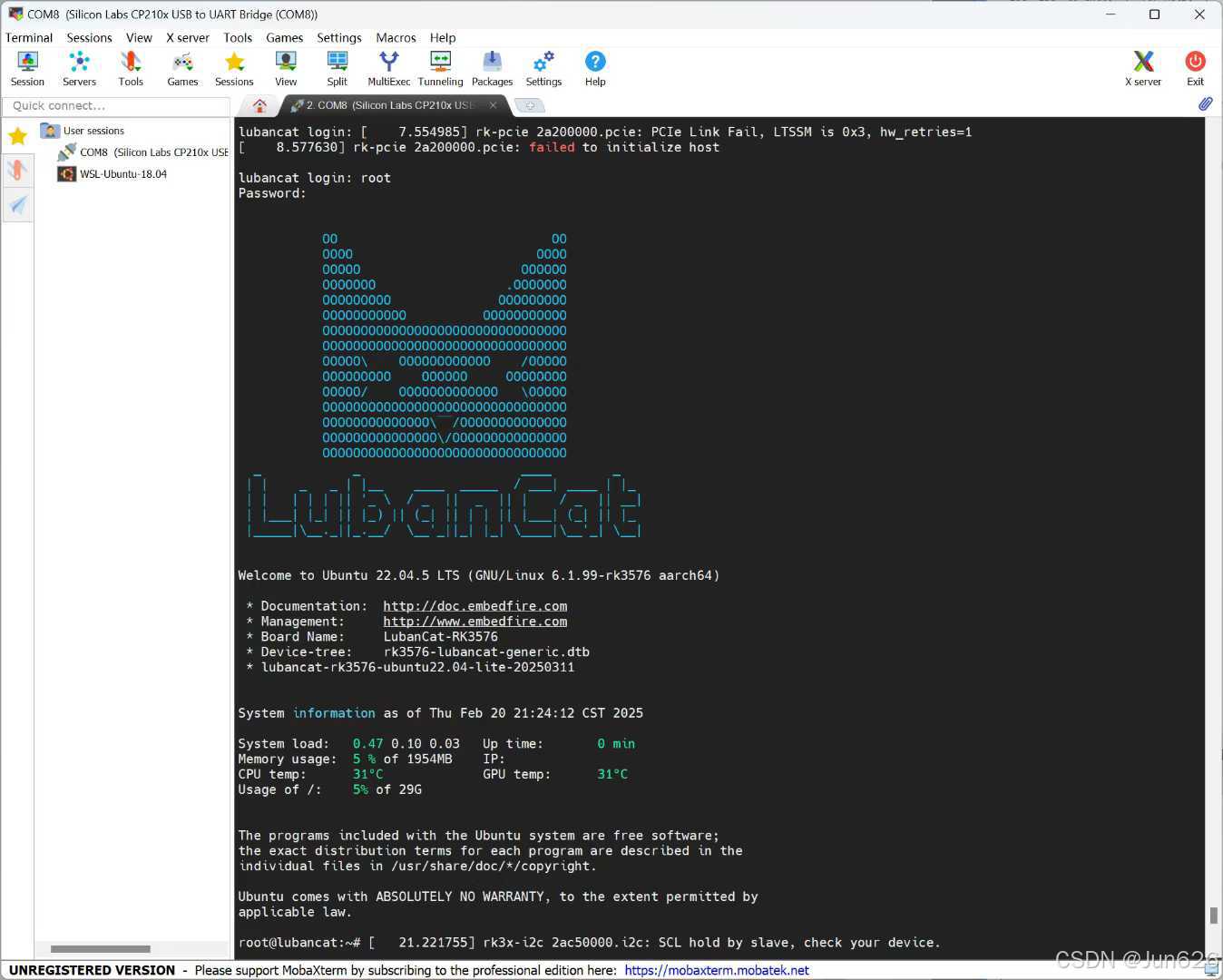The height and width of the screenshot is (980, 1223).
Task: Open the View menu
Action: tap(139, 37)
